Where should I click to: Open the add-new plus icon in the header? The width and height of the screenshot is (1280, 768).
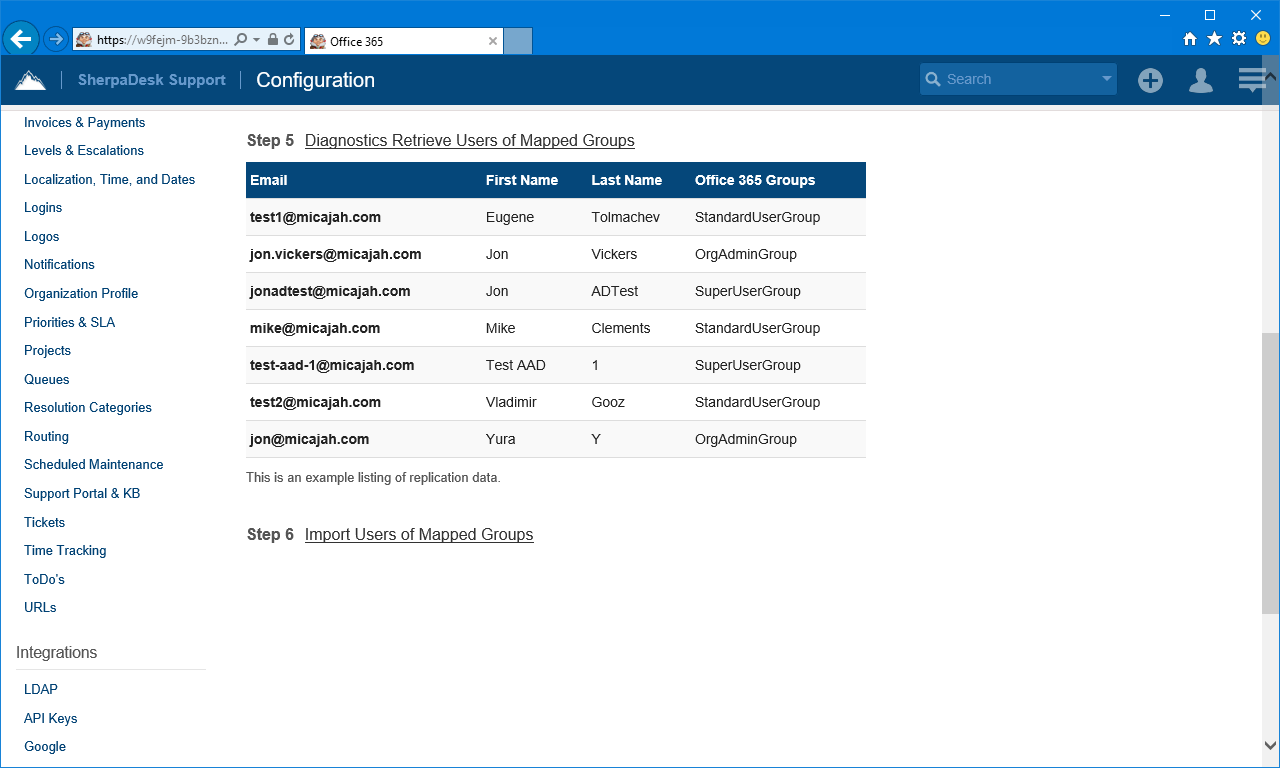[x=1150, y=80]
